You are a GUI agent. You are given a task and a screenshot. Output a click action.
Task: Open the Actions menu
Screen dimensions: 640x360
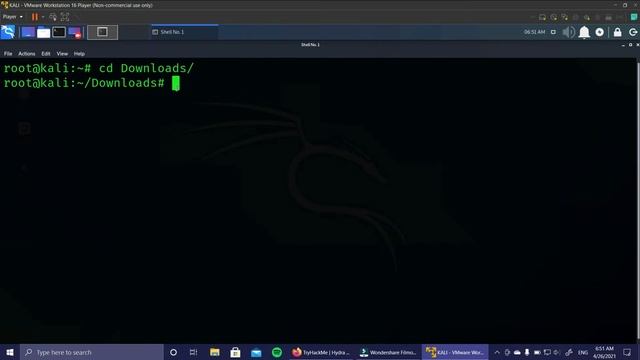[x=27, y=54]
